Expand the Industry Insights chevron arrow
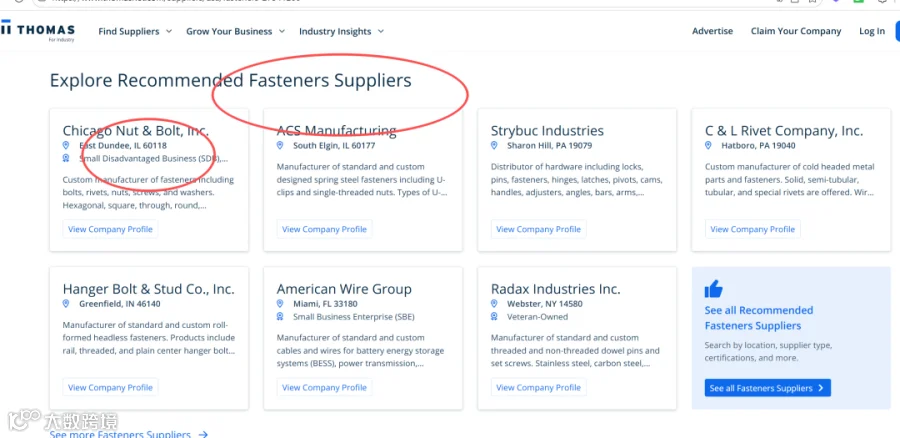Image resolution: width=900 pixels, height=438 pixels. (381, 32)
